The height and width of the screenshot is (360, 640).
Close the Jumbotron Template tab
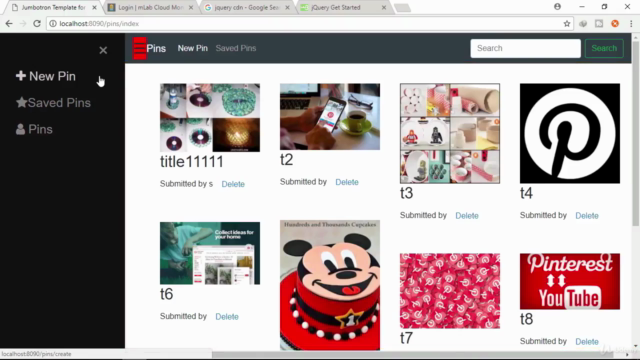(x=94, y=7)
